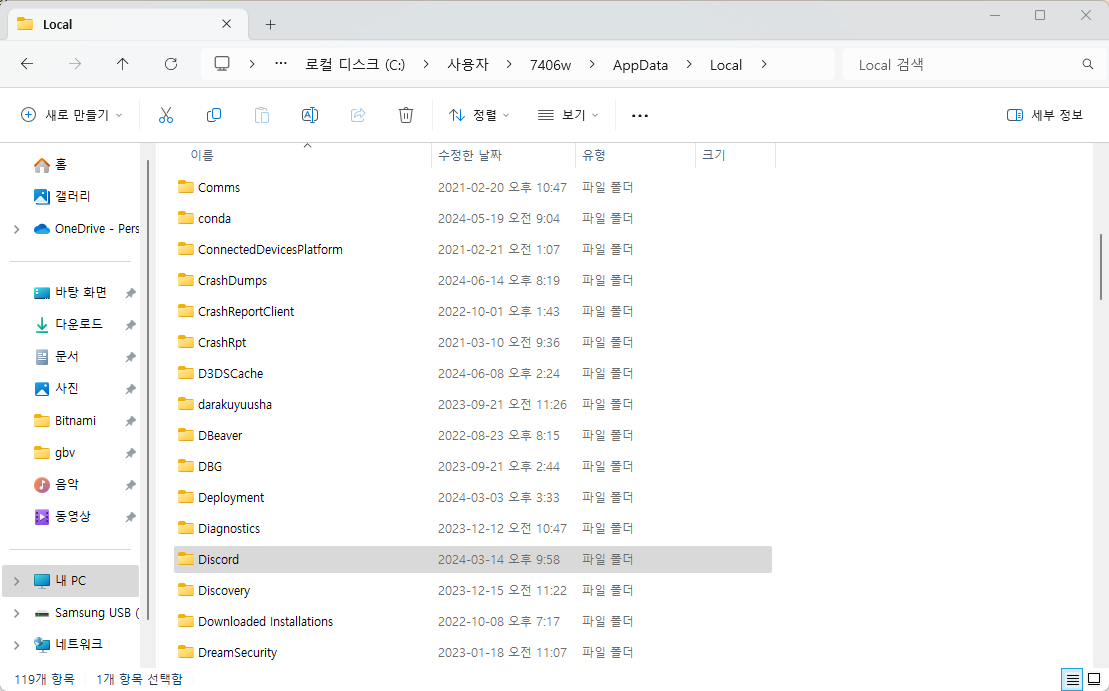Open the 정렬 sort dropdown
This screenshot has width=1109, height=691.
click(479, 115)
